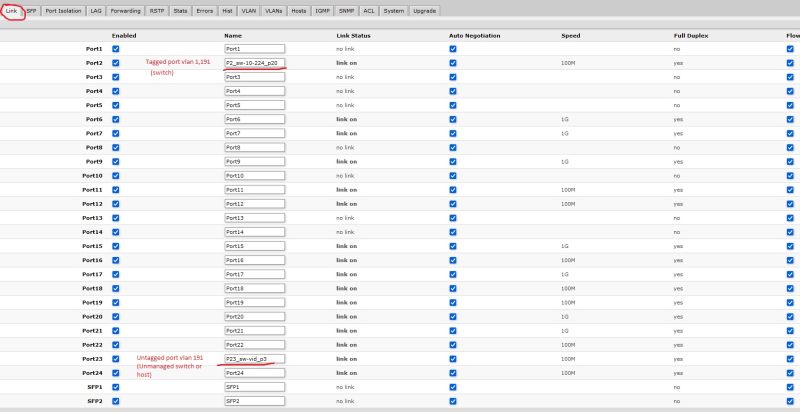Click the Port1 name field
The image size is (800, 412).
[255, 49]
